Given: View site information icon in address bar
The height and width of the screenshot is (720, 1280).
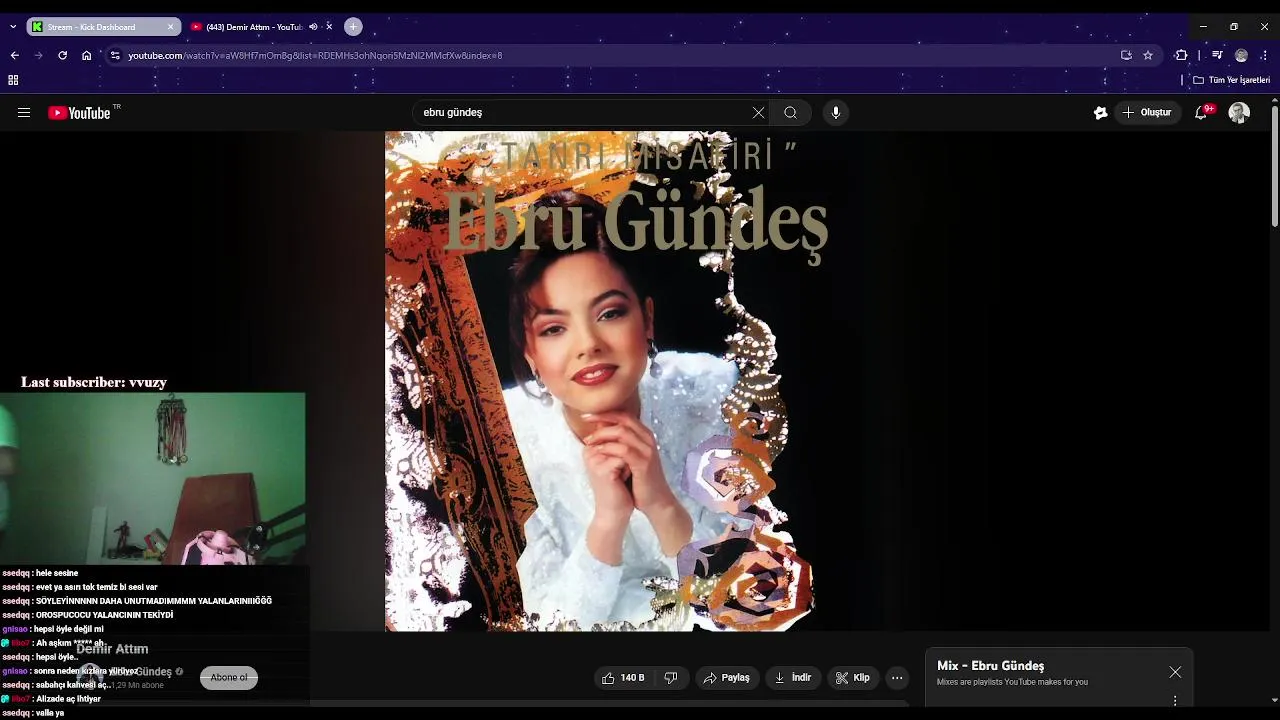Looking at the screenshot, I should [x=115, y=56].
